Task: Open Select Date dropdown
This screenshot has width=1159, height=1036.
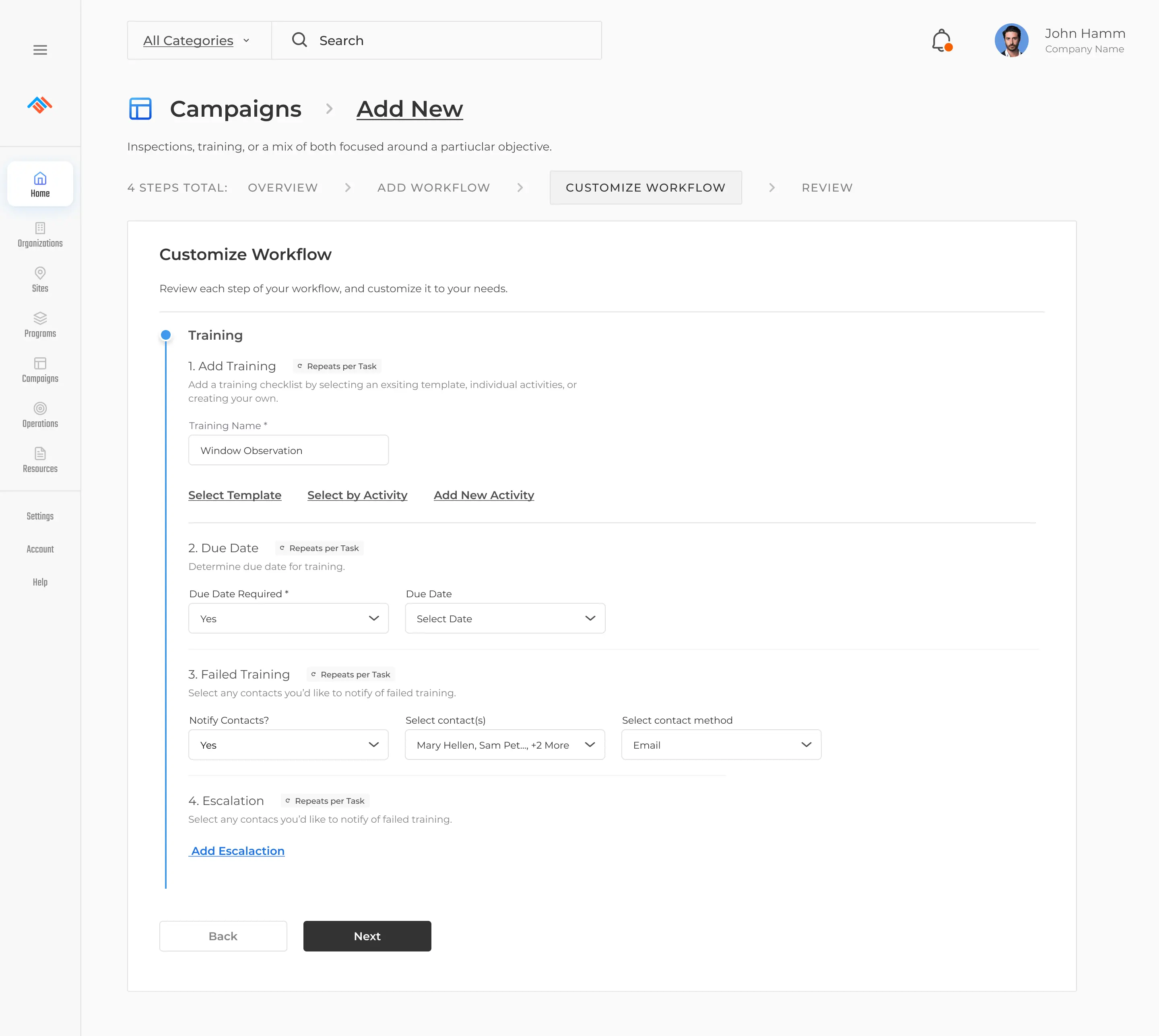Action: 505,619
